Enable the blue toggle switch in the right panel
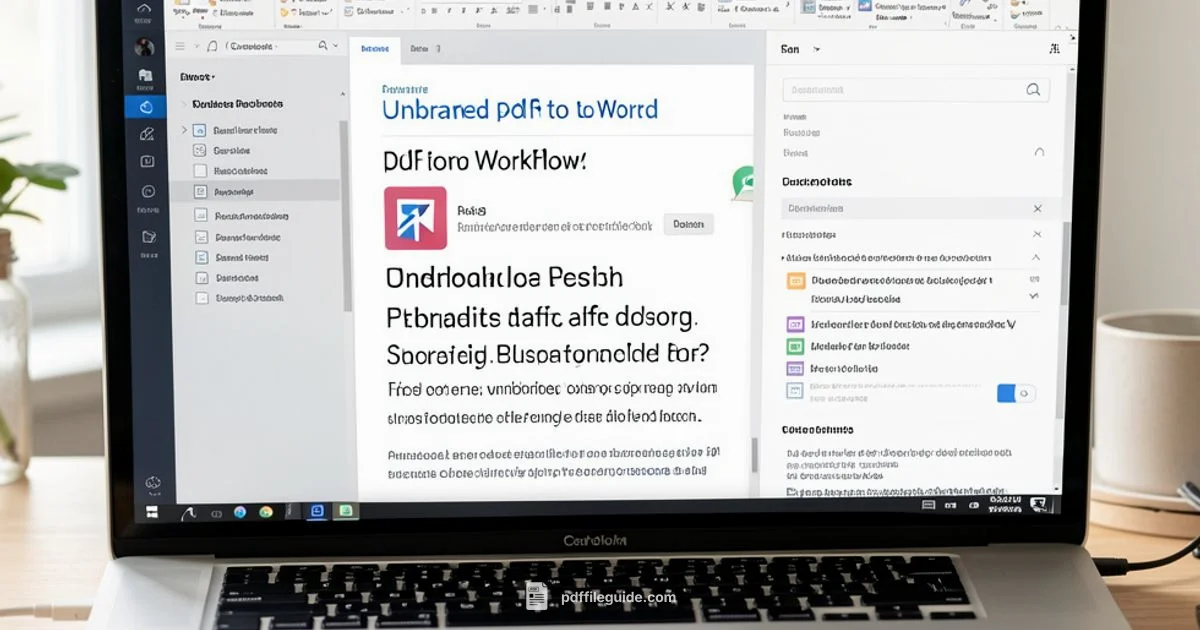Screen dimensions: 1200x630 pyautogui.click(x=1016, y=394)
